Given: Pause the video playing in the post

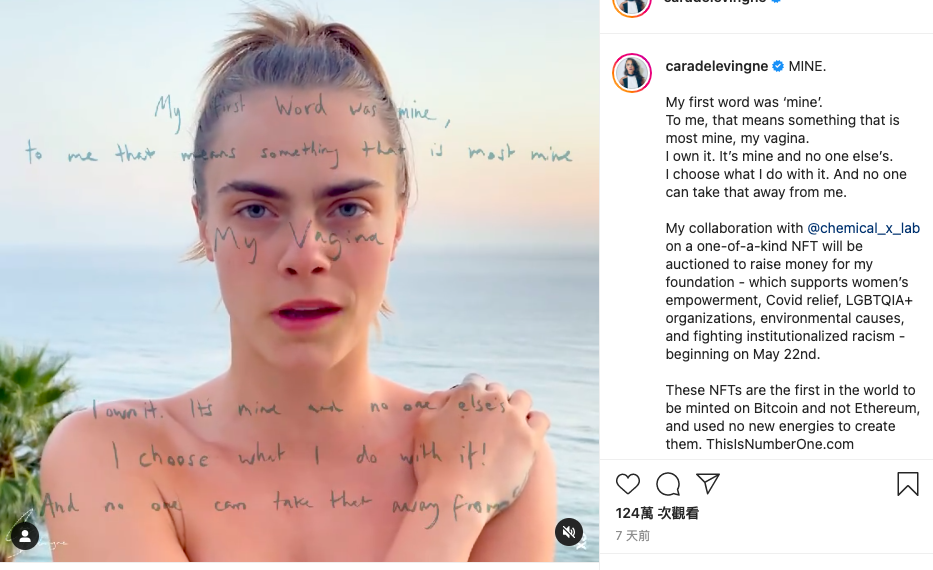Looking at the screenshot, I should 299,281.
